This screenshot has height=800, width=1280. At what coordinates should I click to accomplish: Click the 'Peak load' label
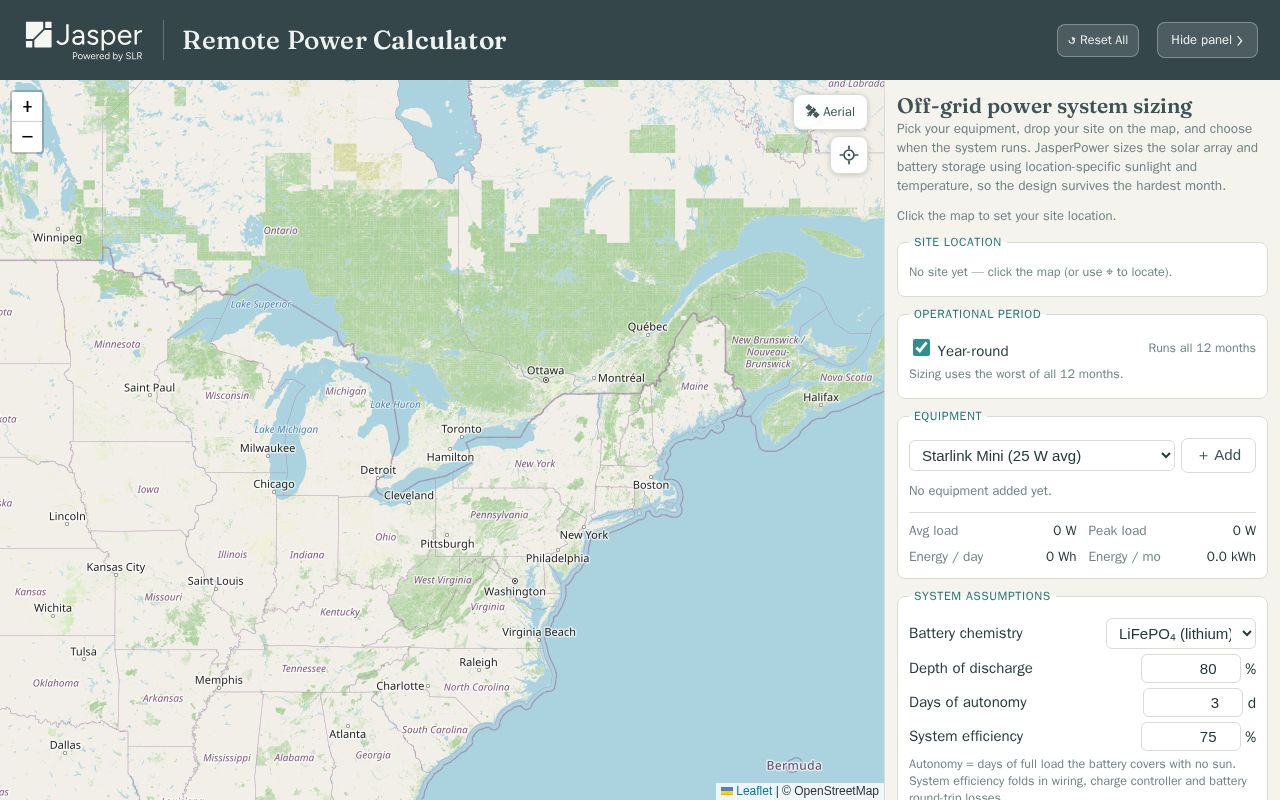coord(1117,531)
